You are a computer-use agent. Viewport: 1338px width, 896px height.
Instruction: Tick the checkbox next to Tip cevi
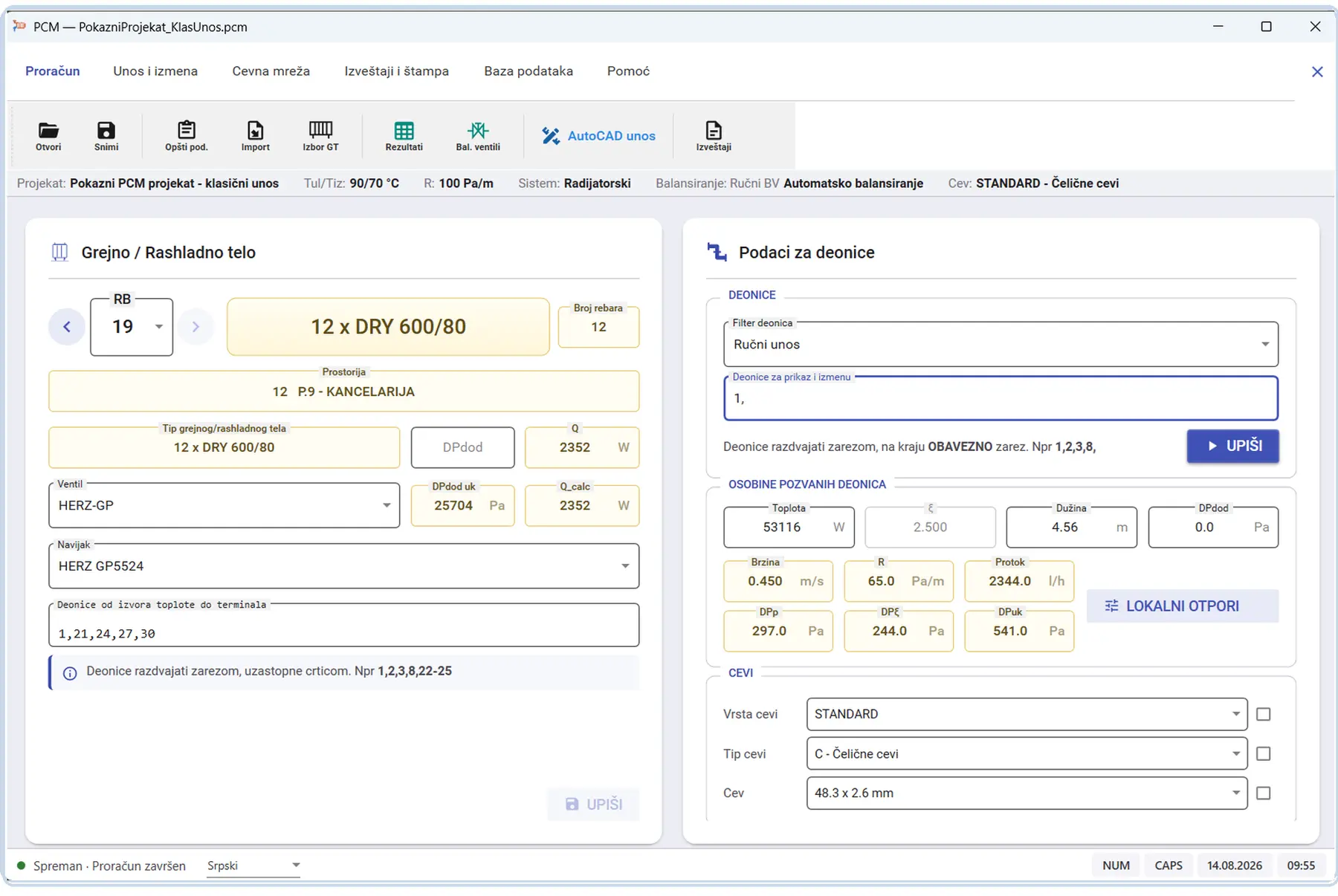tap(1263, 753)
